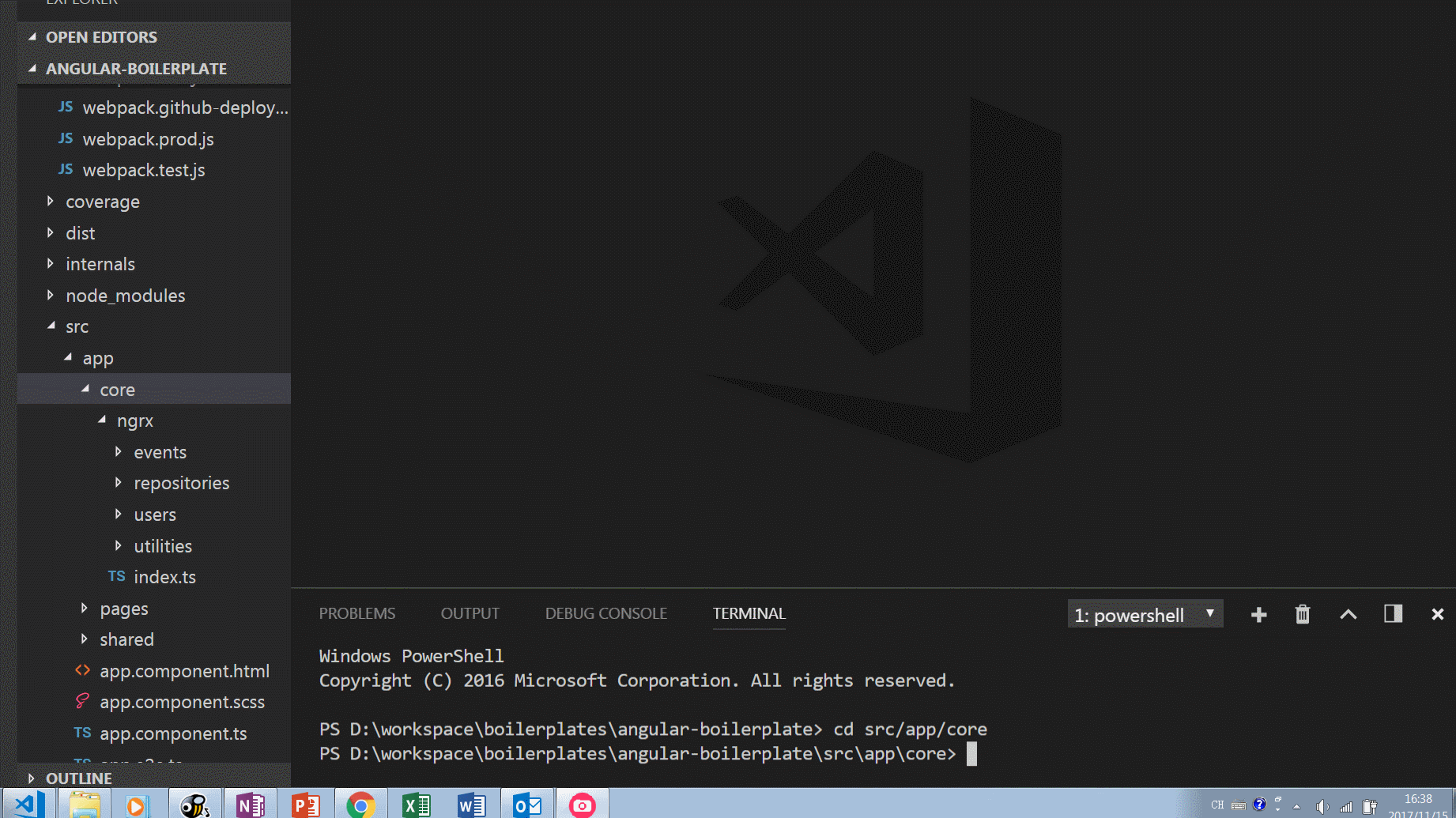Select the TERMINAL tab
The width and height of the screenshot is (1456, 818).
749,613
